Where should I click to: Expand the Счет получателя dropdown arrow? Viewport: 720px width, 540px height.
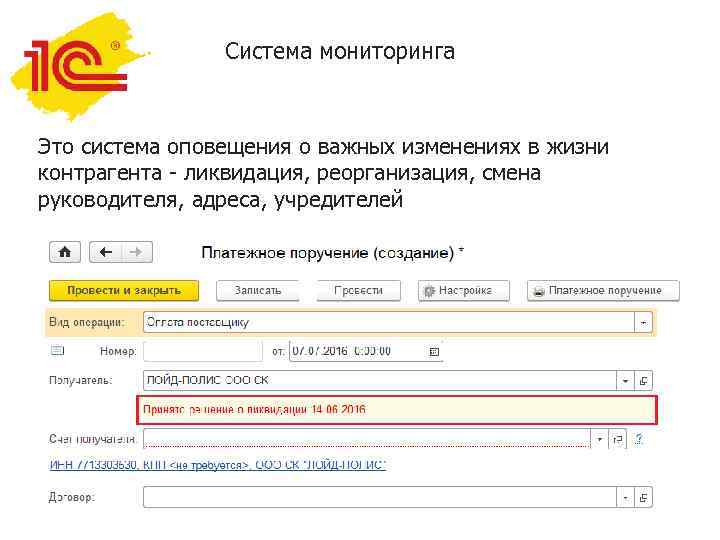pyautogui.click(x=599, y=439)
